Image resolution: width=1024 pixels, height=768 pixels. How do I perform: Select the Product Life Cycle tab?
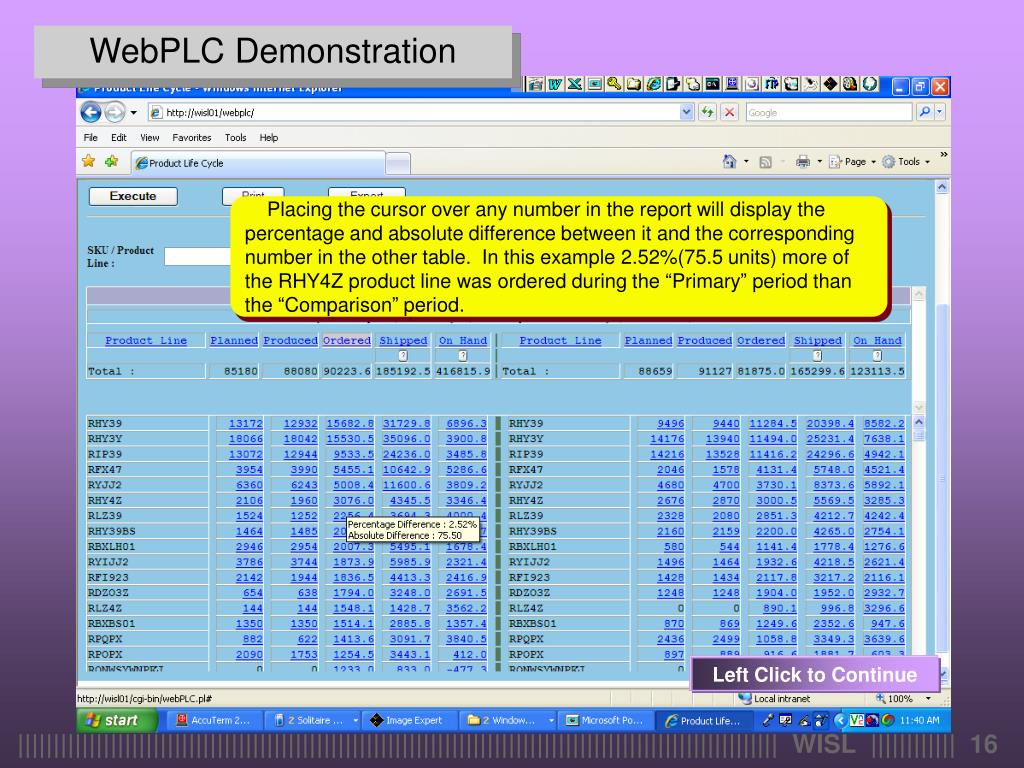click(258, 163)
